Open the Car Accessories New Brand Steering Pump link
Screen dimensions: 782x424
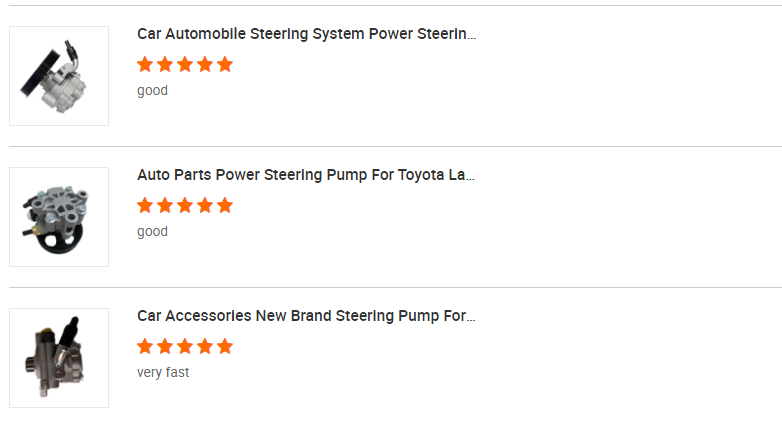[306, 316]
